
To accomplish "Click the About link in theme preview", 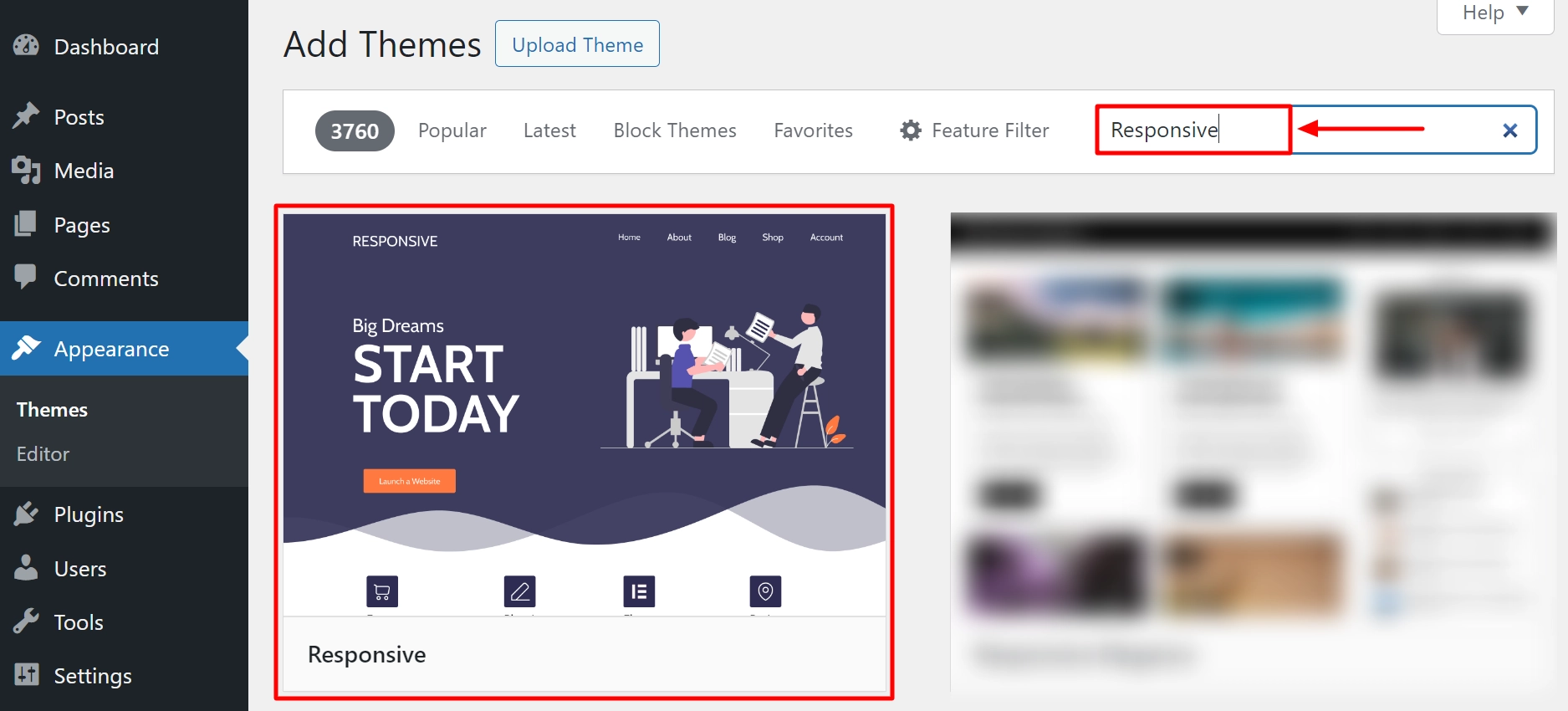I will point(679,238).
